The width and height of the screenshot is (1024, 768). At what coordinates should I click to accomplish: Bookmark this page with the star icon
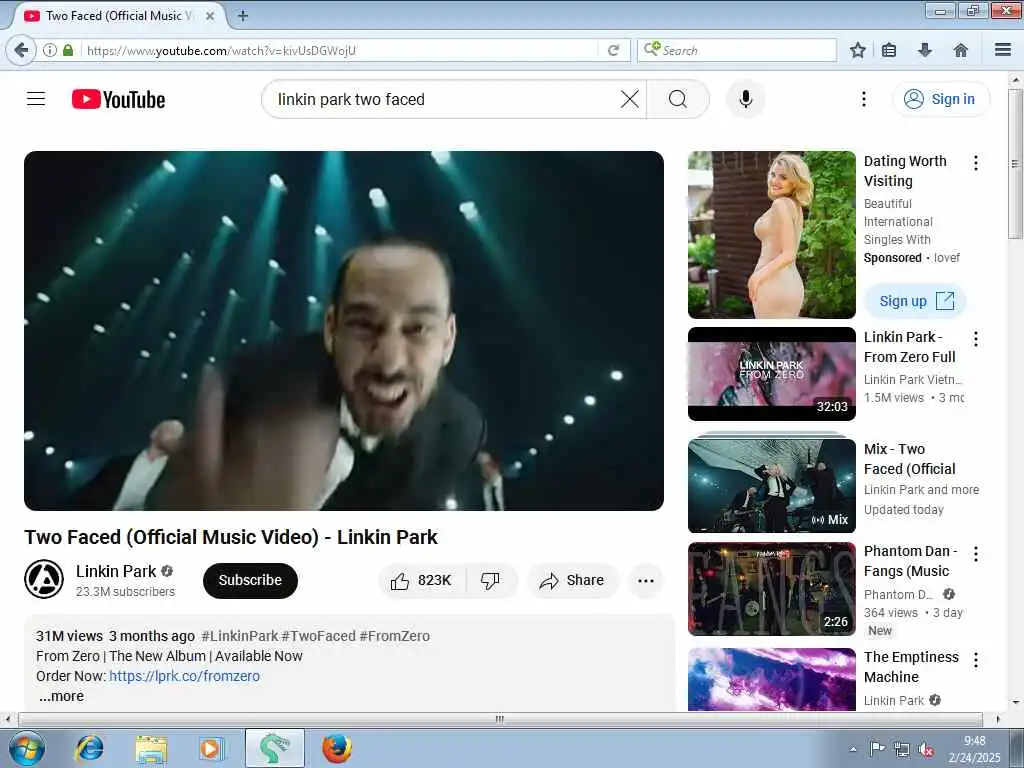pos(857,50)
